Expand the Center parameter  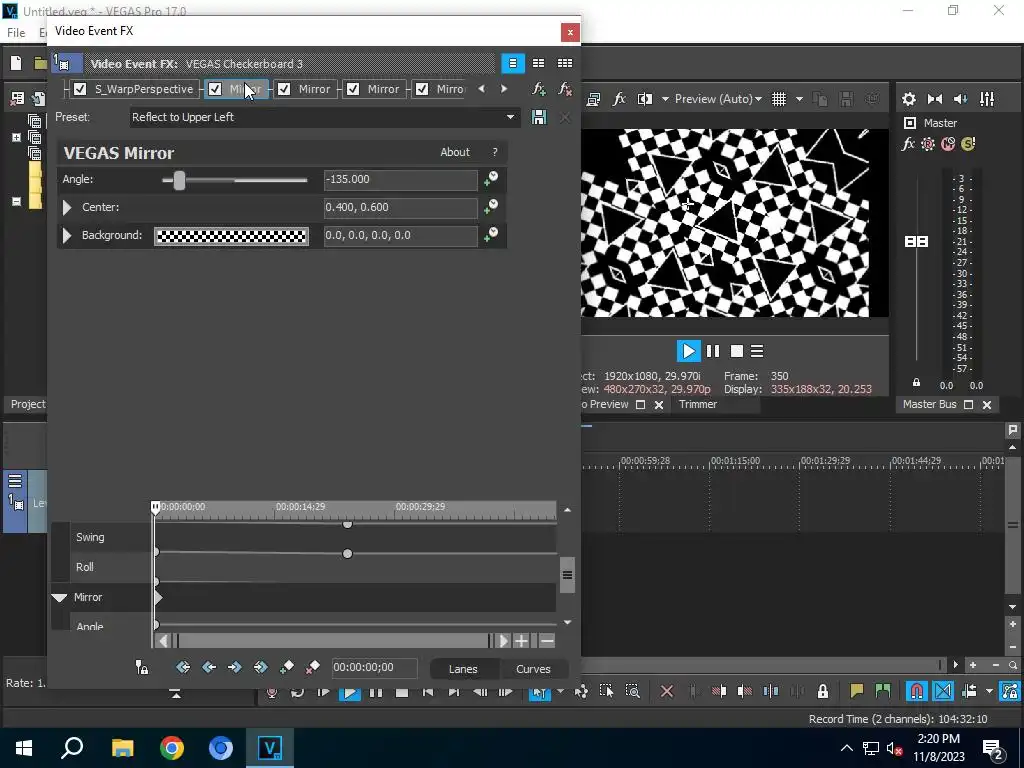[x=67, y=208]
